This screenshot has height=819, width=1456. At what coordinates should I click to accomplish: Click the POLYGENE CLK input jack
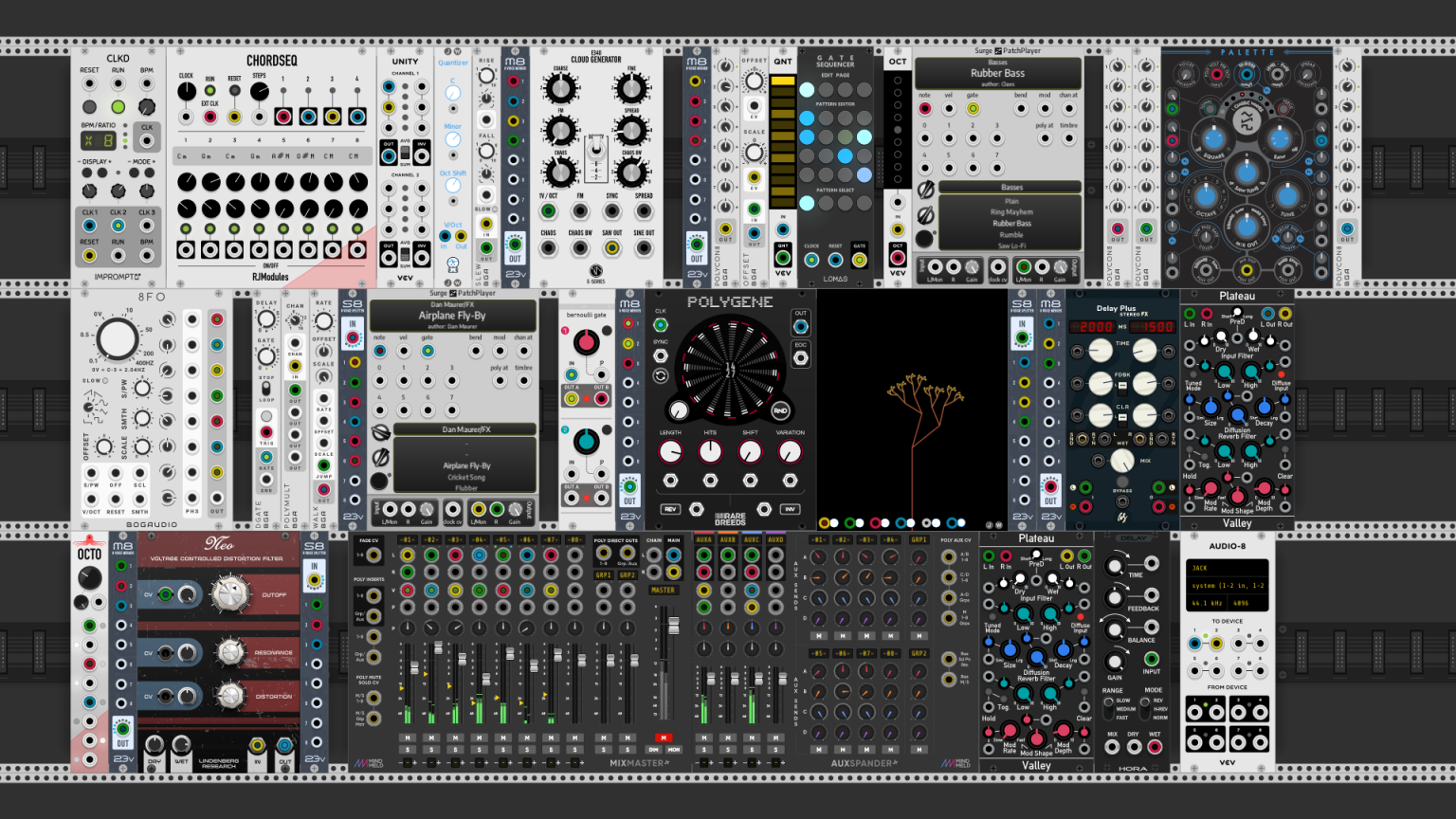pyautogui.click(x=661, y=325)
